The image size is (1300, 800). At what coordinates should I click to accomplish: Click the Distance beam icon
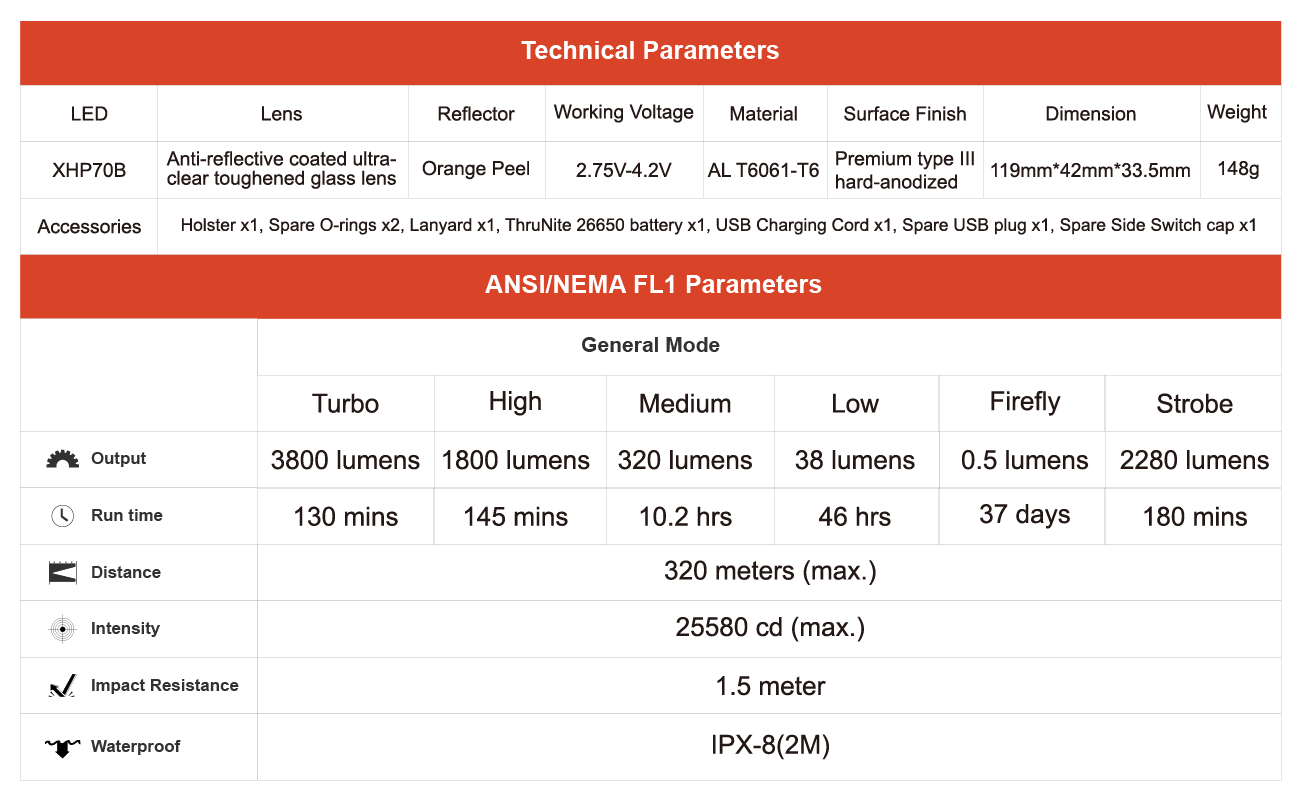[x=62, y=573]
